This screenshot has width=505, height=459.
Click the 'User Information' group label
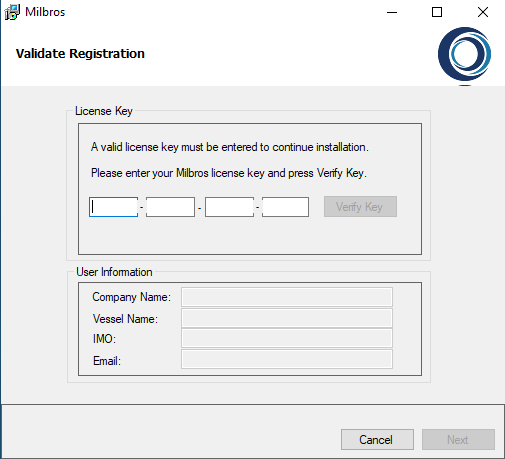114,272
